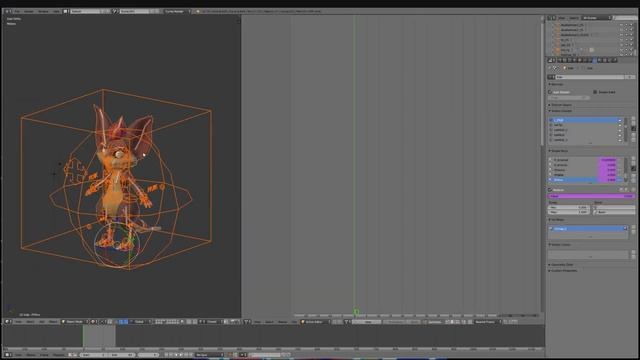The width and height of the screenshot is (640, 360).
Task: Remove the selected shape key with minus
Action: click(x=633, y=163)
